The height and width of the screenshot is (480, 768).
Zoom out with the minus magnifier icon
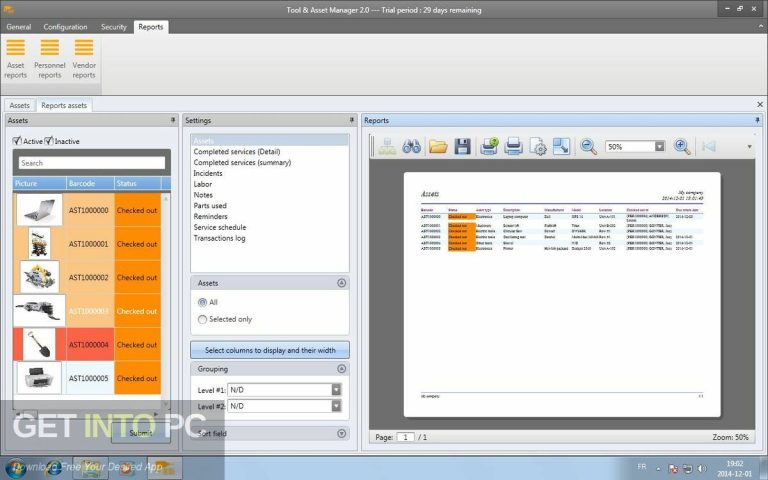(589, 147)
